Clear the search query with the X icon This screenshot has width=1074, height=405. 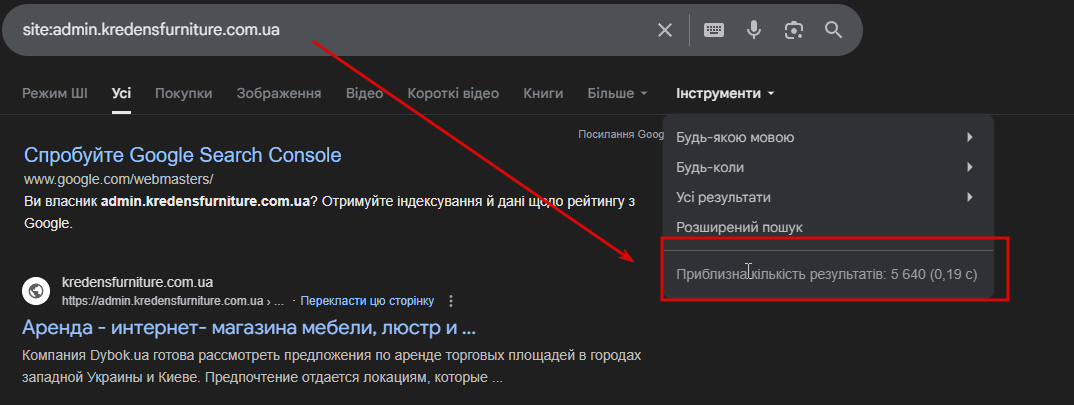pos(664,30)
